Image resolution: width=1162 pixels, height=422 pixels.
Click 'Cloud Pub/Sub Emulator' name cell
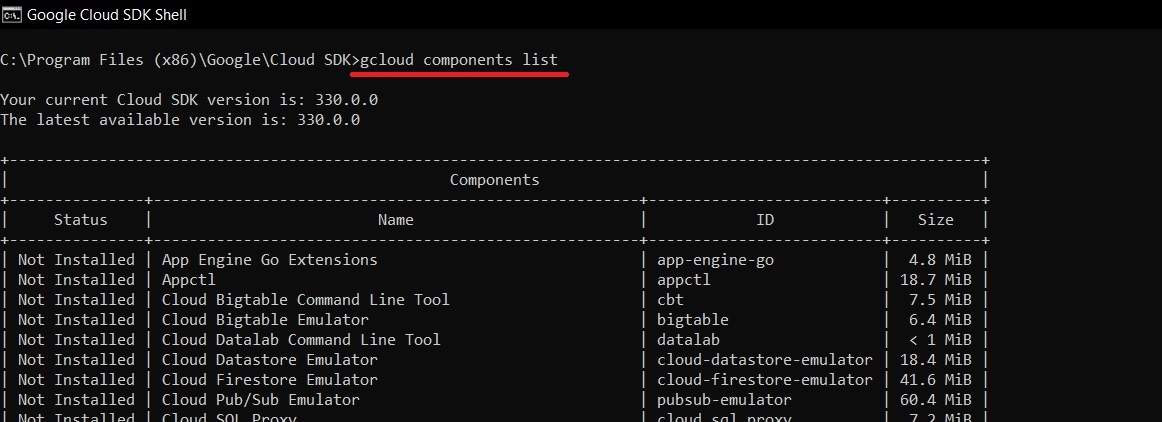(x=261, y=400)
